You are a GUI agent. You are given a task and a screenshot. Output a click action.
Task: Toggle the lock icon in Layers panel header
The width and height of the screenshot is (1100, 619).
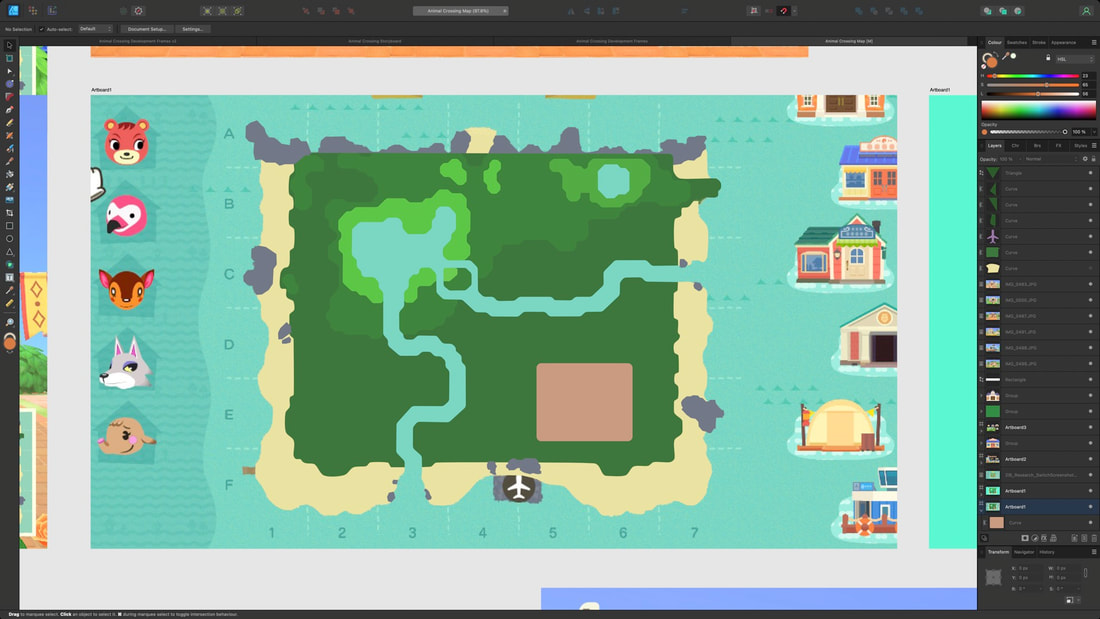coord(1093,159)
